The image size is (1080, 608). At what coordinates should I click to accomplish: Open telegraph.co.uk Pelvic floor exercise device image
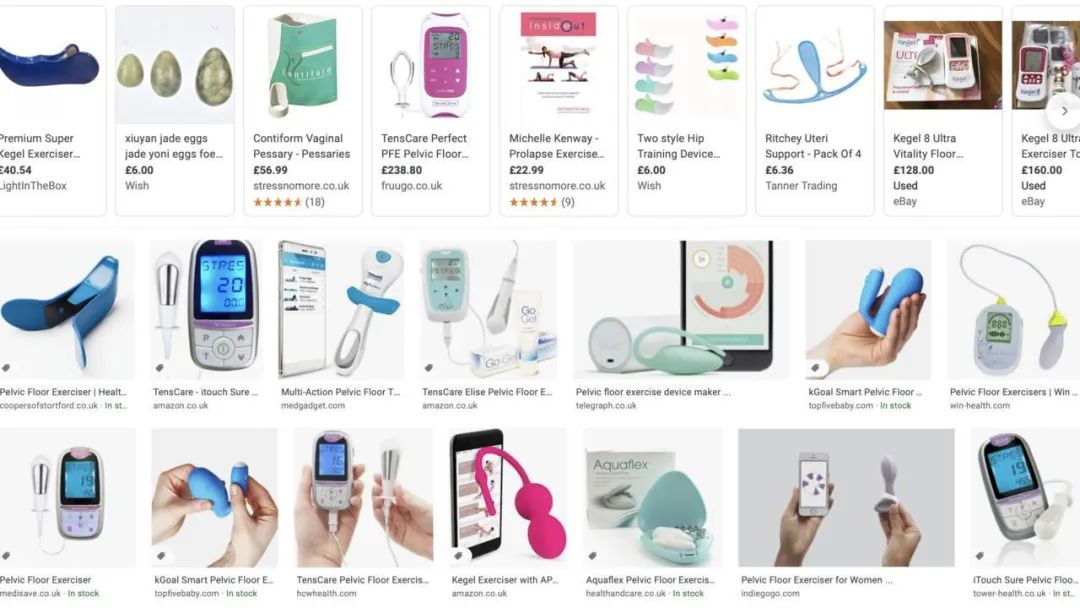pos(682,309)
